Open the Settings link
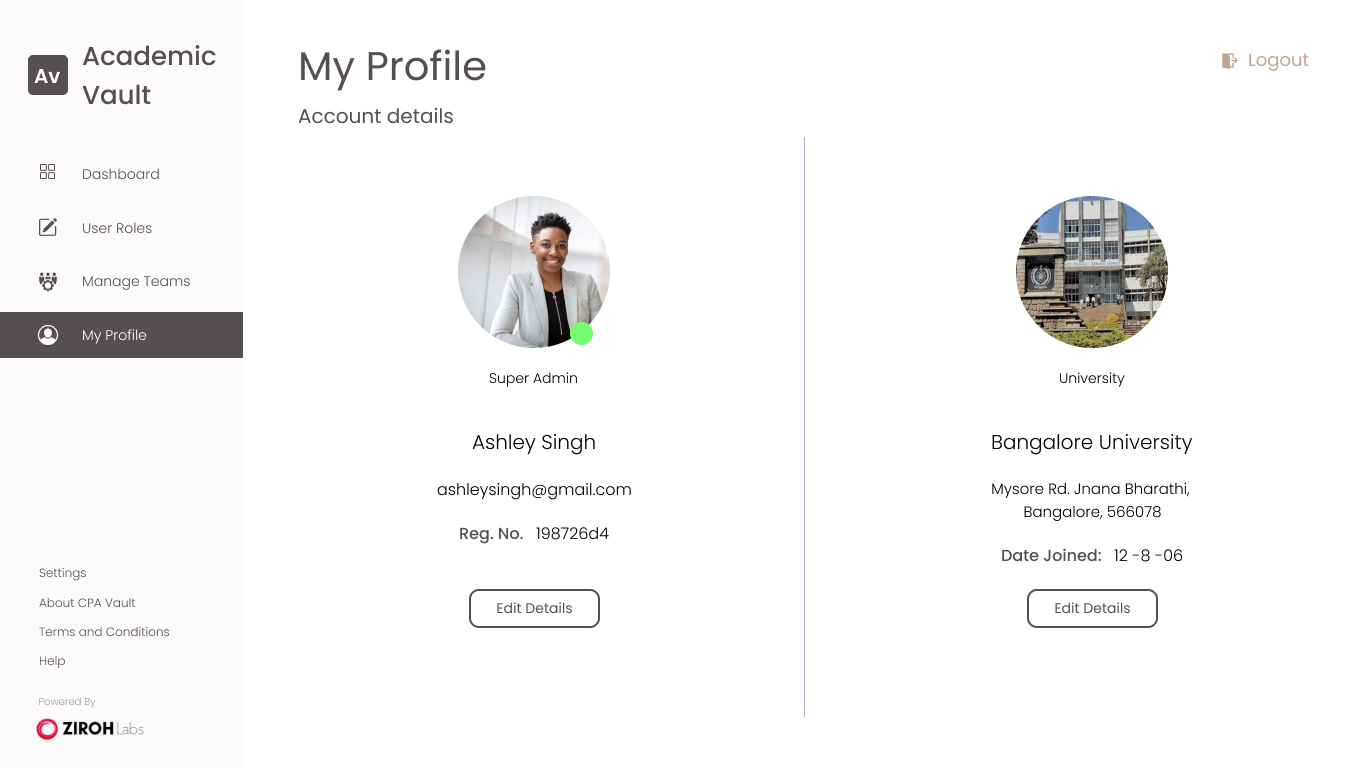 tap(63, 573)
